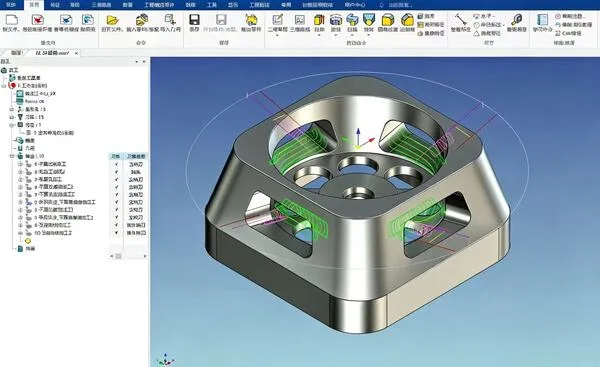Screen dimensions: 600x367
Task: Click the 3D curve icon
Action: tap(300, 20)
